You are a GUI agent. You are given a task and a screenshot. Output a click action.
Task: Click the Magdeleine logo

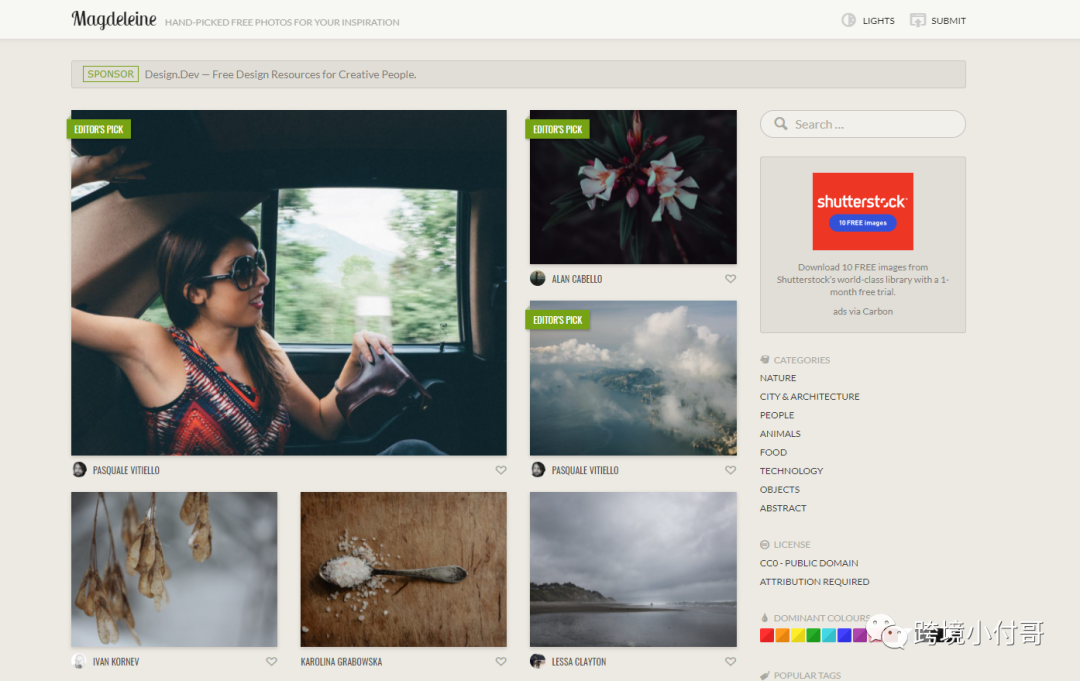pos(114,19)
